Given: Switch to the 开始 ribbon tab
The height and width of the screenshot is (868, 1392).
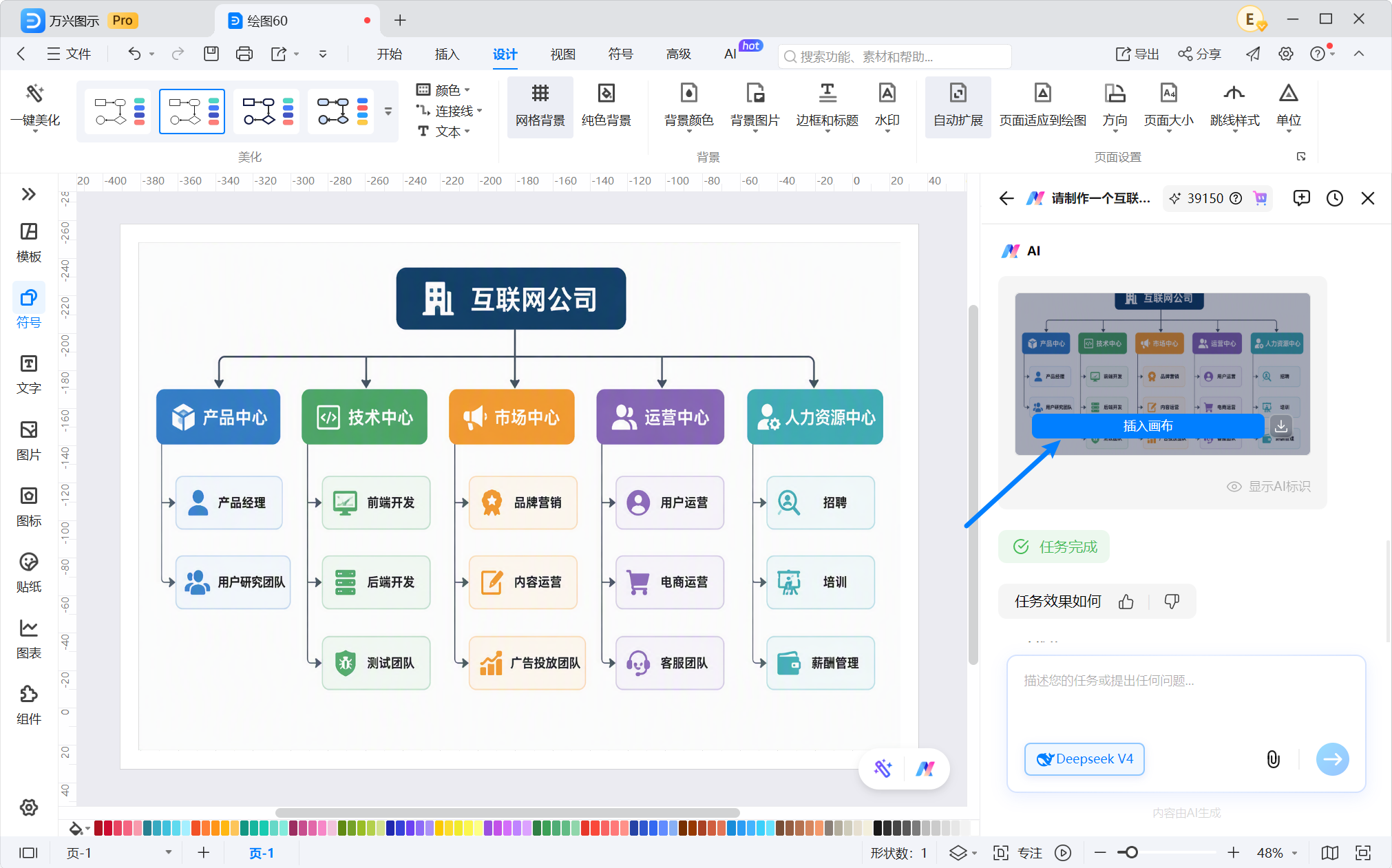Looking at the screenshot, I should click(x=389, y=54).
